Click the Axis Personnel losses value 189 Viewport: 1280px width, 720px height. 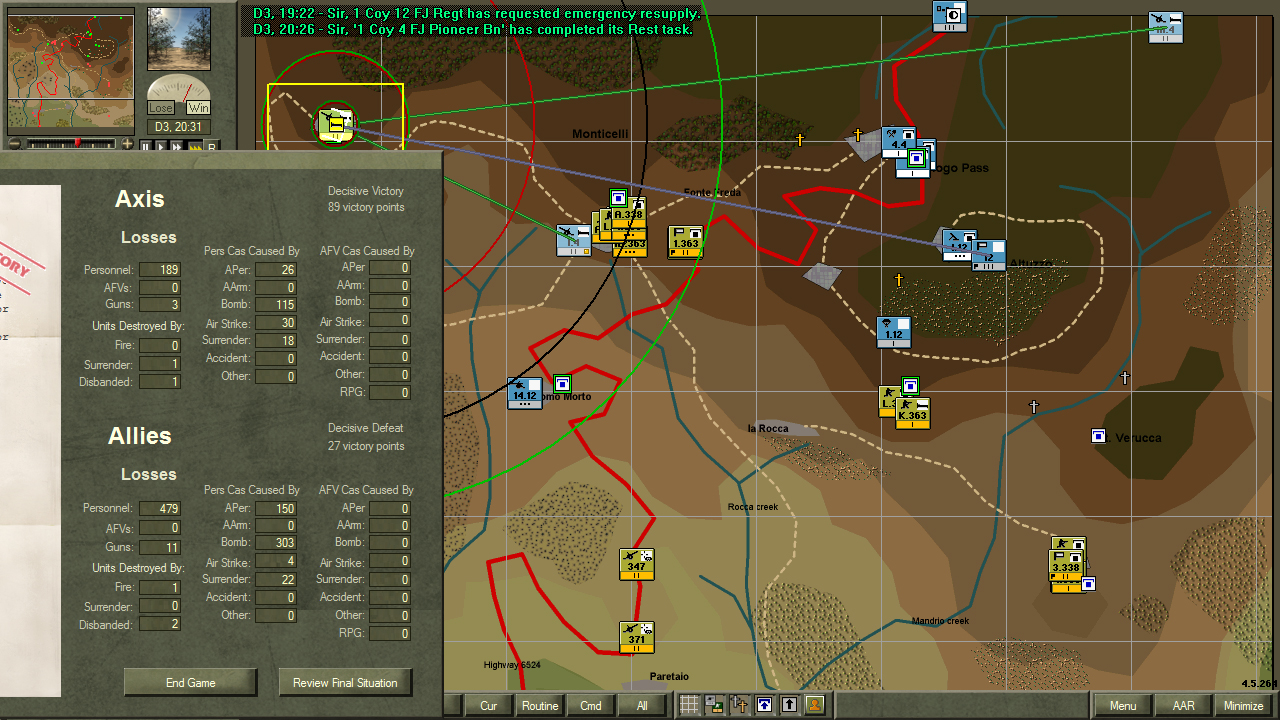[x=159, y=270]
